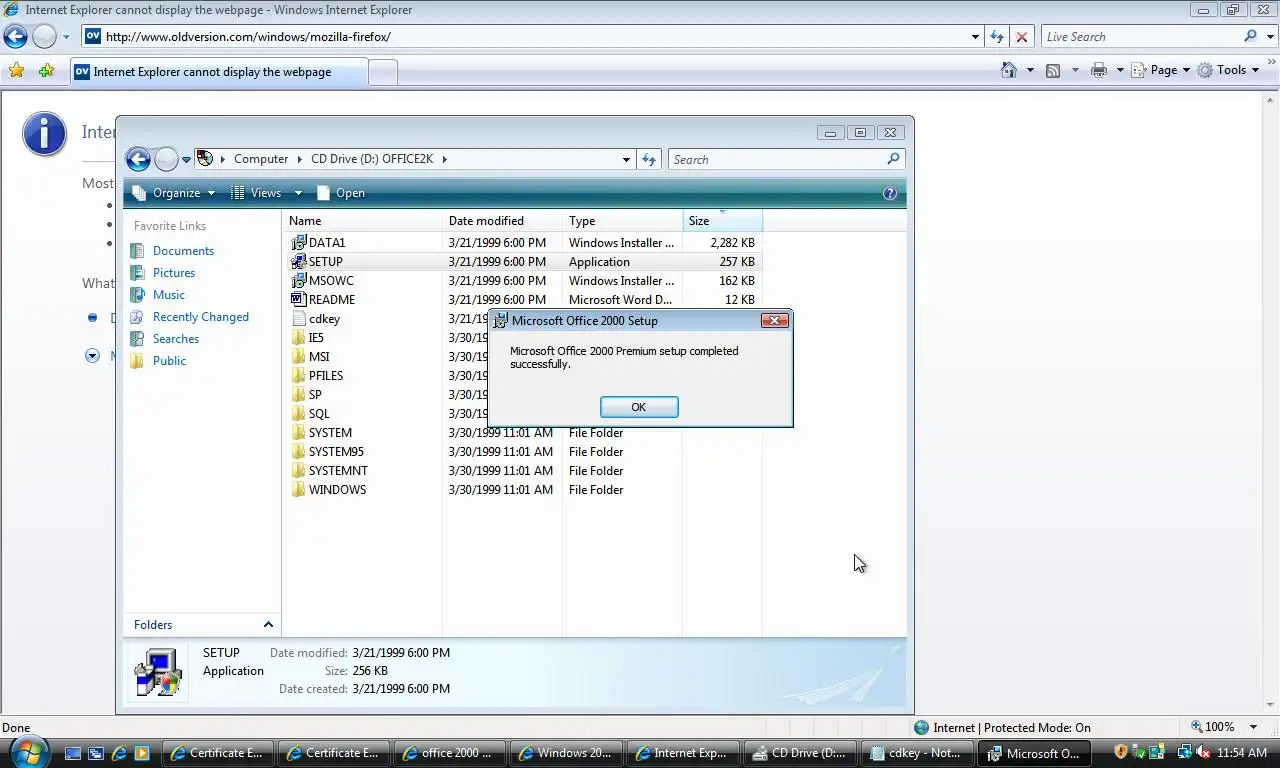Click the Live Search input box

[x=1142, y=37]
